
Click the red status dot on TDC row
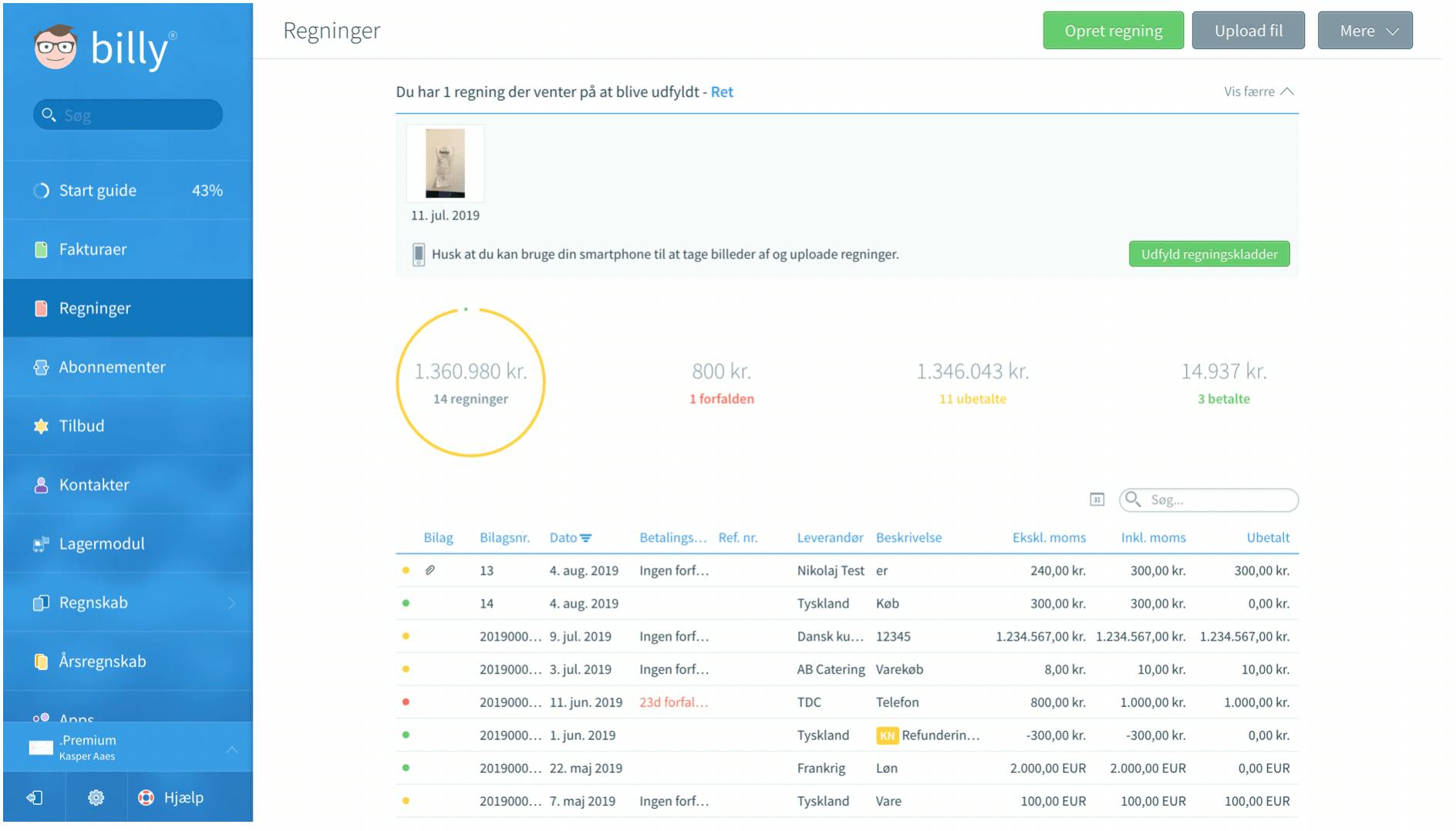406,702
